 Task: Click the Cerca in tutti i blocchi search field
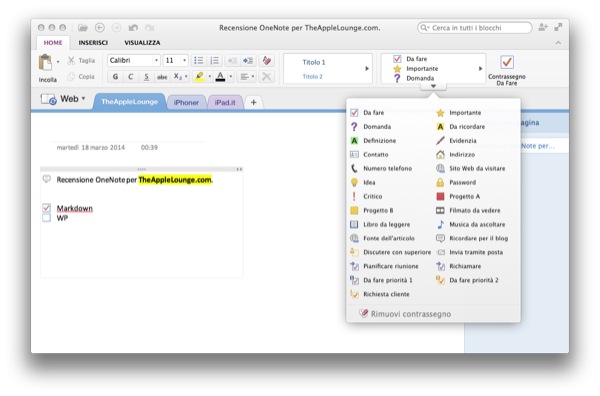click(474, 28)
